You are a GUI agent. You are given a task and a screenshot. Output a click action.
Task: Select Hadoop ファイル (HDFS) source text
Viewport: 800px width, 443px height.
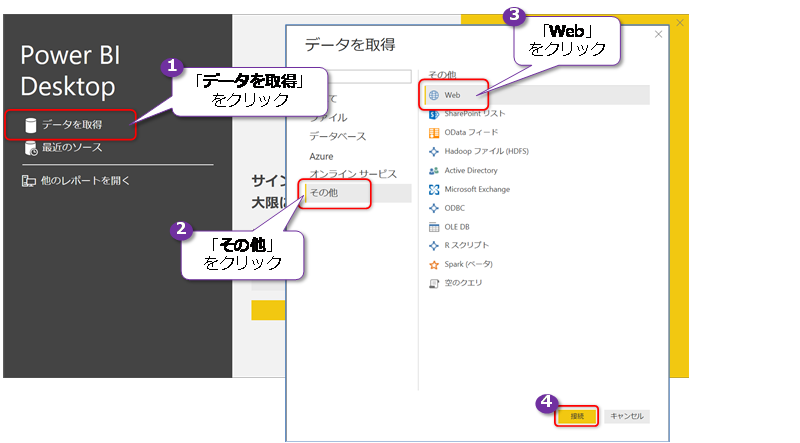coord(486,152)
